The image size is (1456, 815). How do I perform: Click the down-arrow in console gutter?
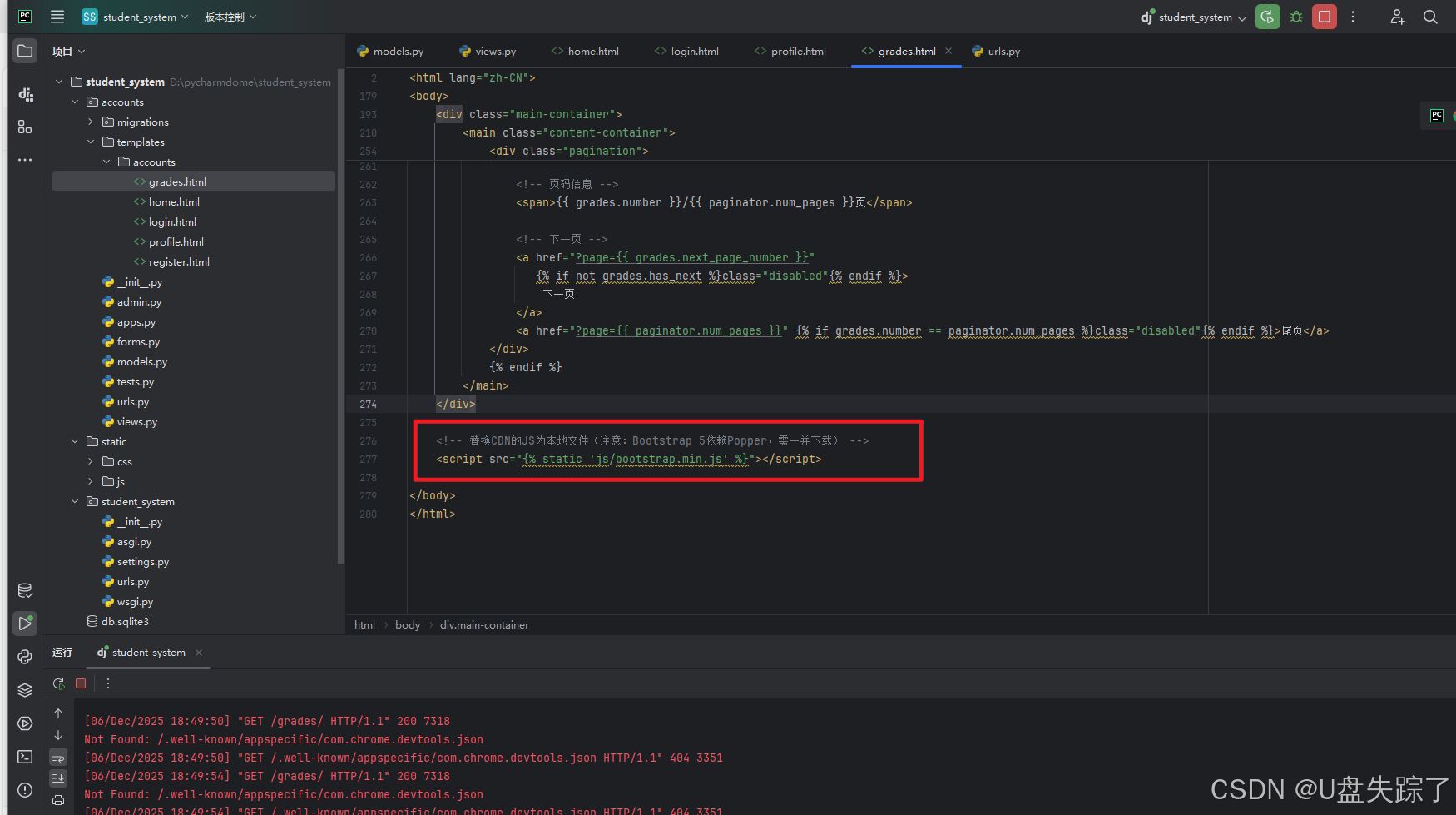58,735
